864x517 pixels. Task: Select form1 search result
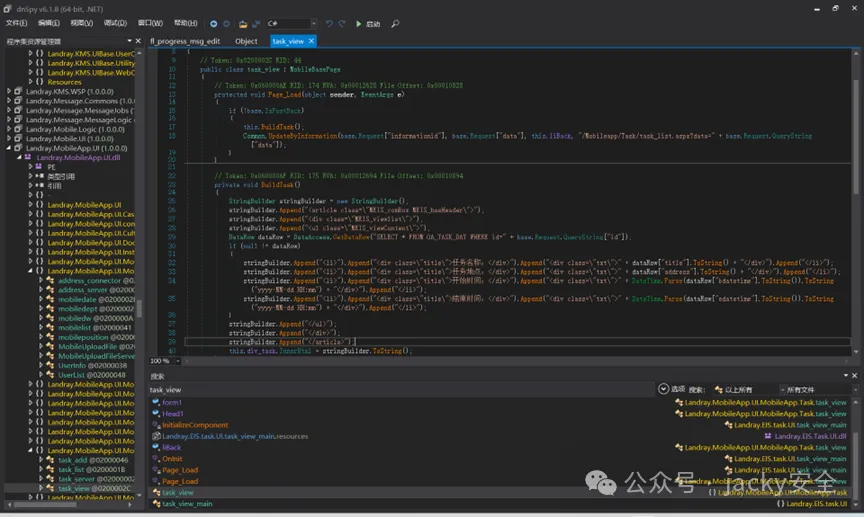(x=171, y=402)
